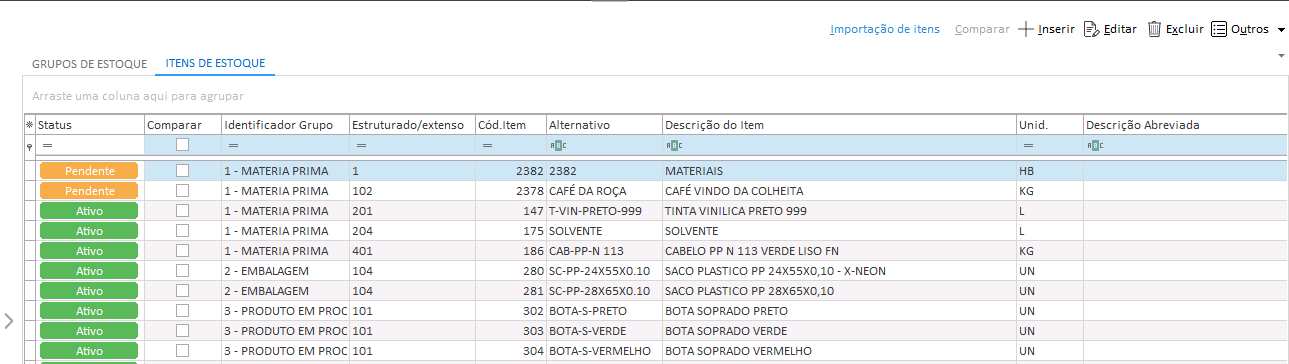Check Comparar box for T-VIN-PRETO-999 row
The width and height of the screenshot is (1289, 364).
click(x=182, y=211)
